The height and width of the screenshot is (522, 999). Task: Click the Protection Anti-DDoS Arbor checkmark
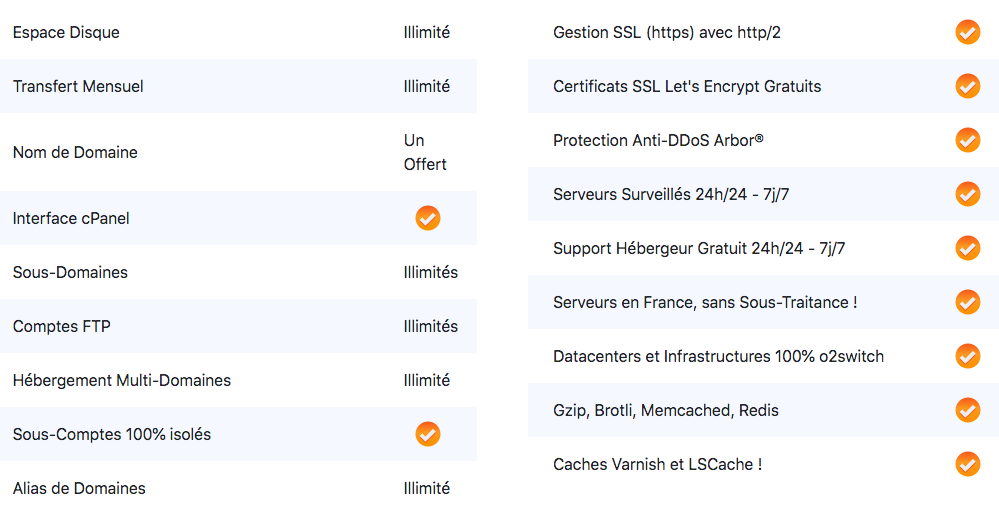click(967, 140)
